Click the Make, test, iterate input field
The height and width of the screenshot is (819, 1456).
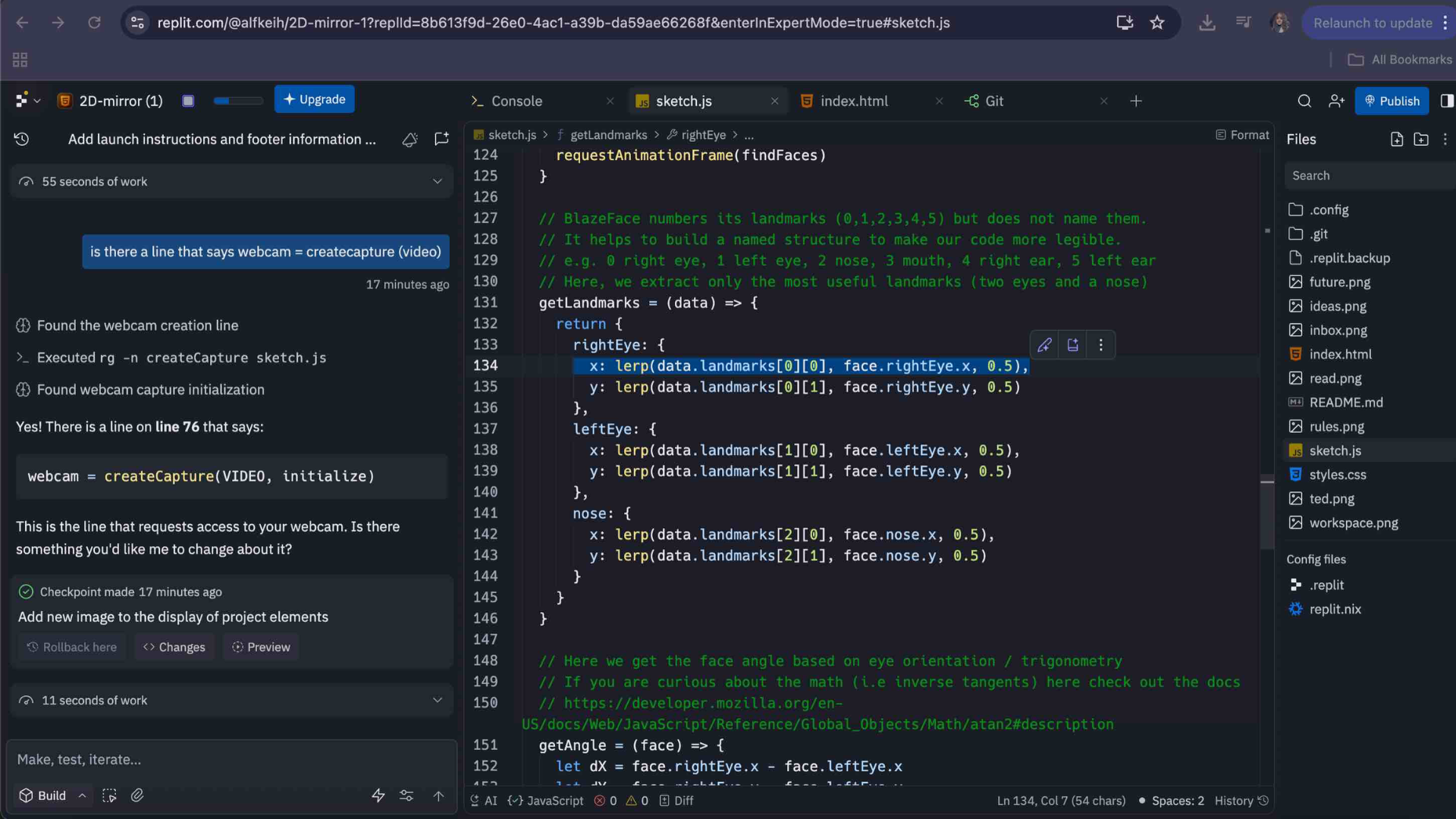pos(227,759)
